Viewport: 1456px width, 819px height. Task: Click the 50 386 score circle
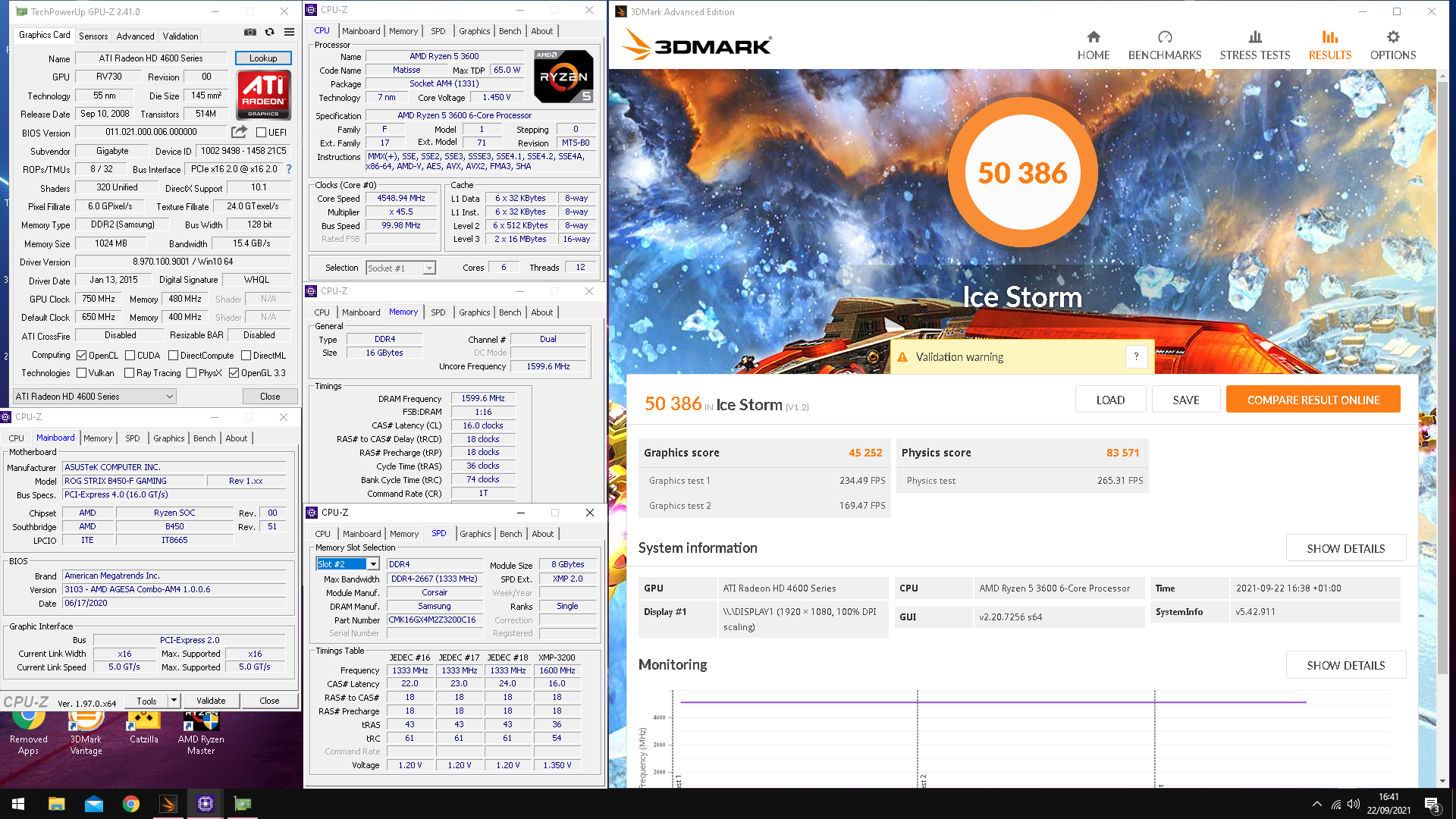pos(1022,173)
